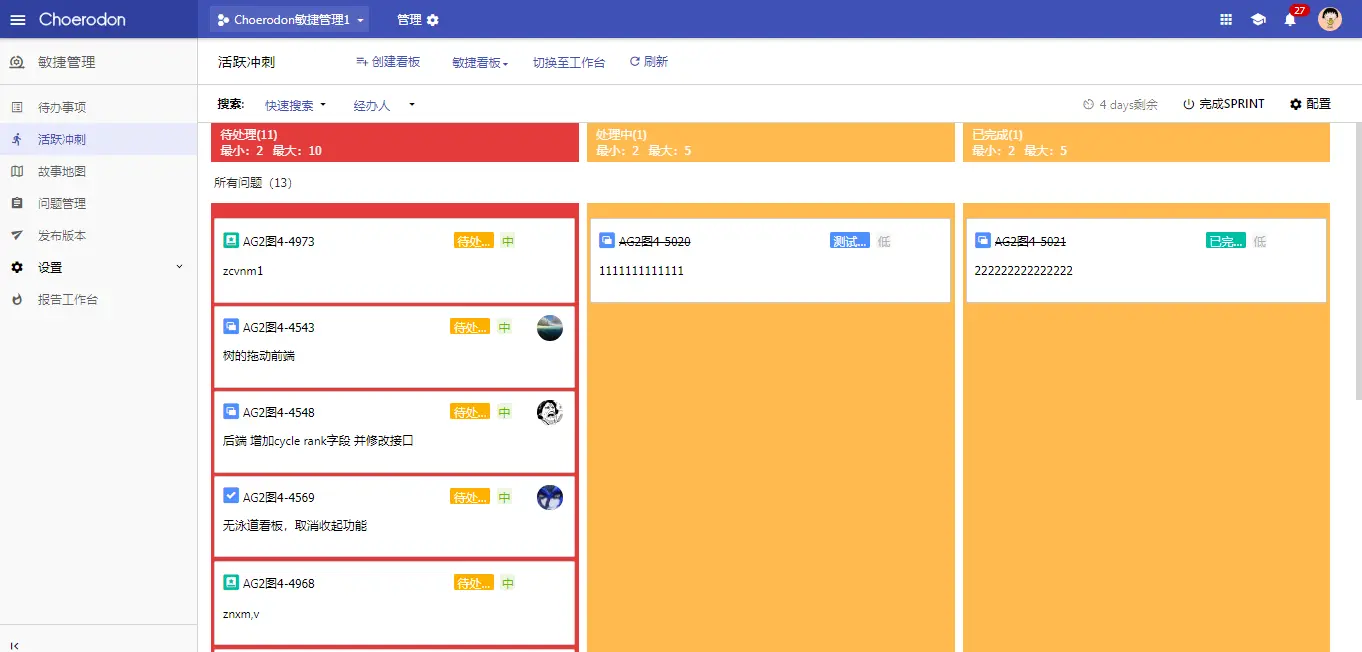Image resolution: width=1362 pixels, height=652 pixels.
Task: Click task checkmark icon of AG2图4-4569
Action: point(231,495)
